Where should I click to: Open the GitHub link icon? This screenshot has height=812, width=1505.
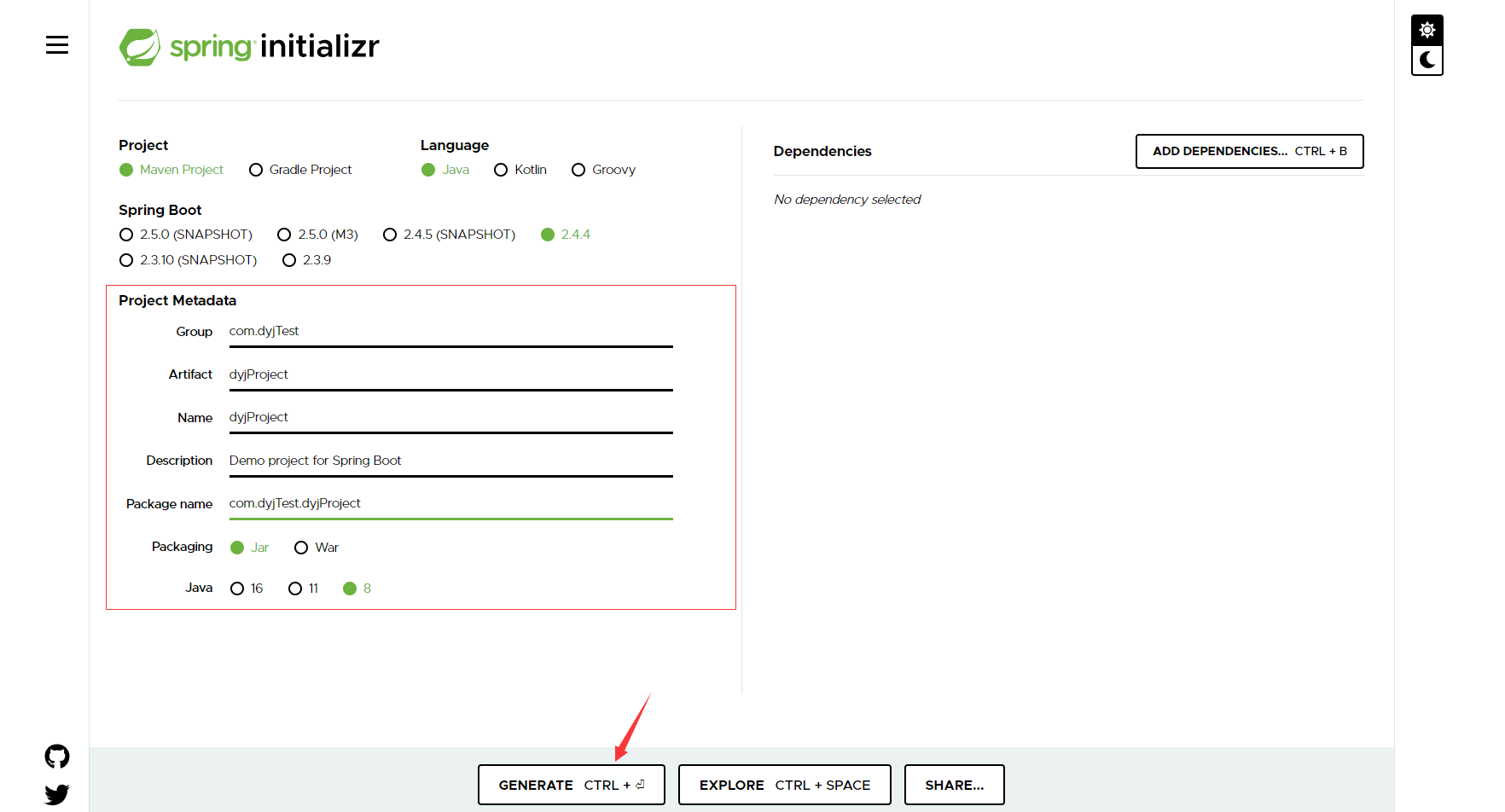pyautogui.click(x=57, y=757)
